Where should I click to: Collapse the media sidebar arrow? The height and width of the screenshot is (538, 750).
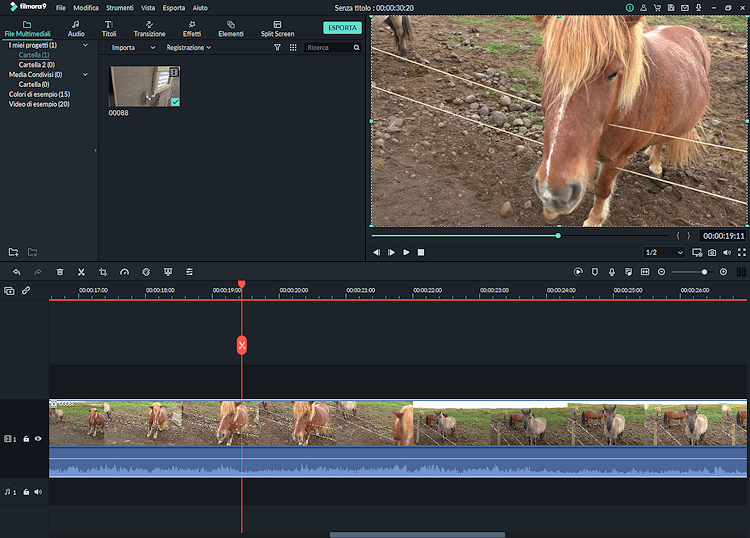pyautogui.click(x=95, y=150)
